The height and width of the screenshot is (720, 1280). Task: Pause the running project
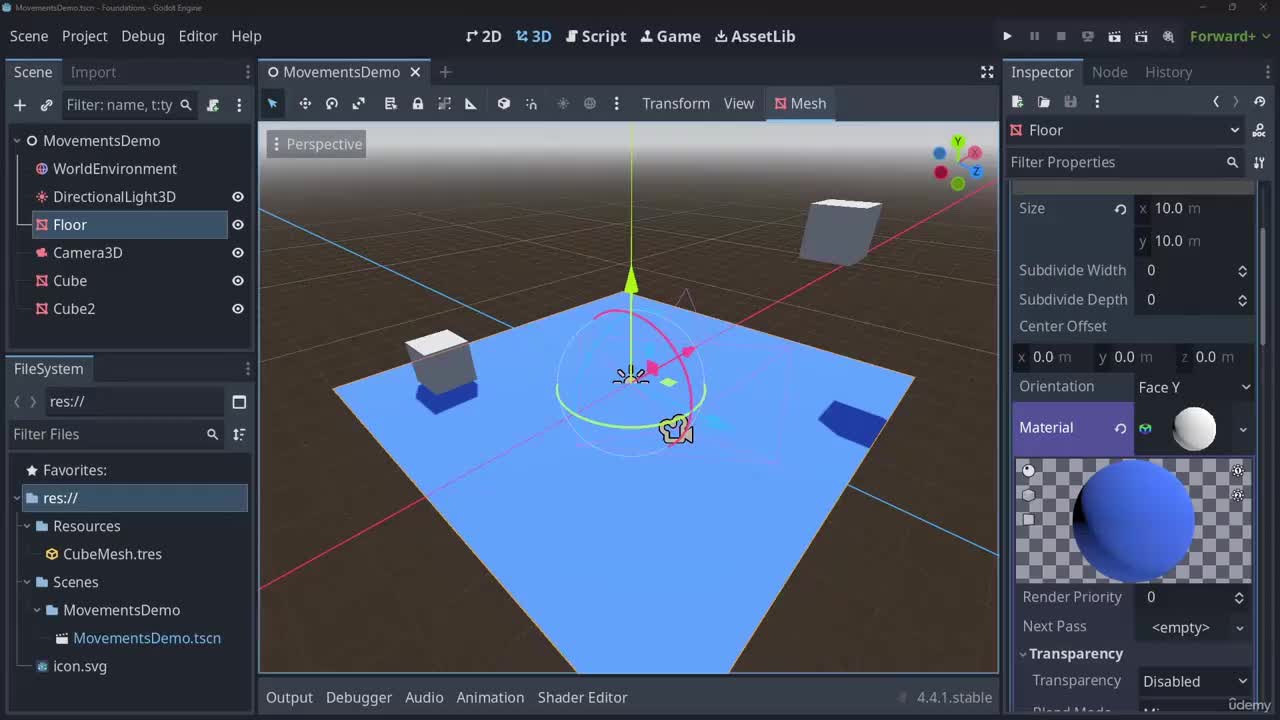tap(1034, 36)
